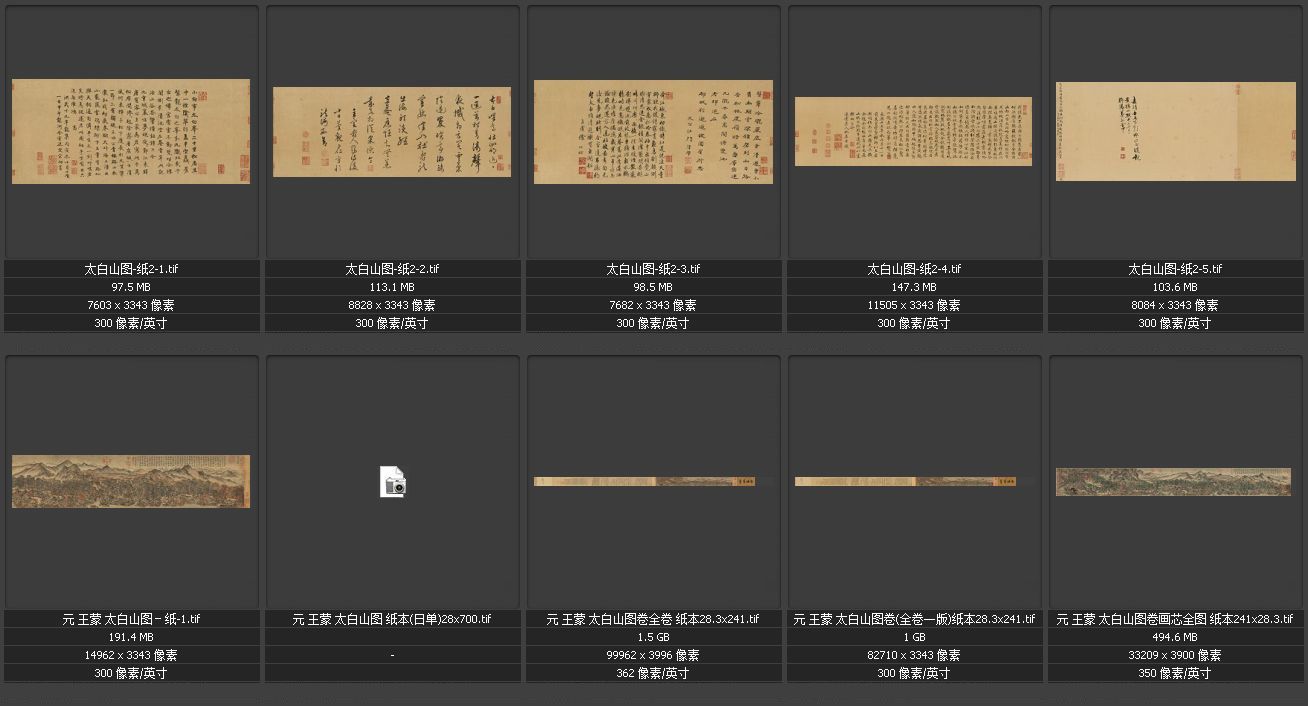Viewport: 1308px width, 706px height.
Task: Click the 画芯全图 纸本241x28.3.tif filename
Action: [x=1175, y=619]
